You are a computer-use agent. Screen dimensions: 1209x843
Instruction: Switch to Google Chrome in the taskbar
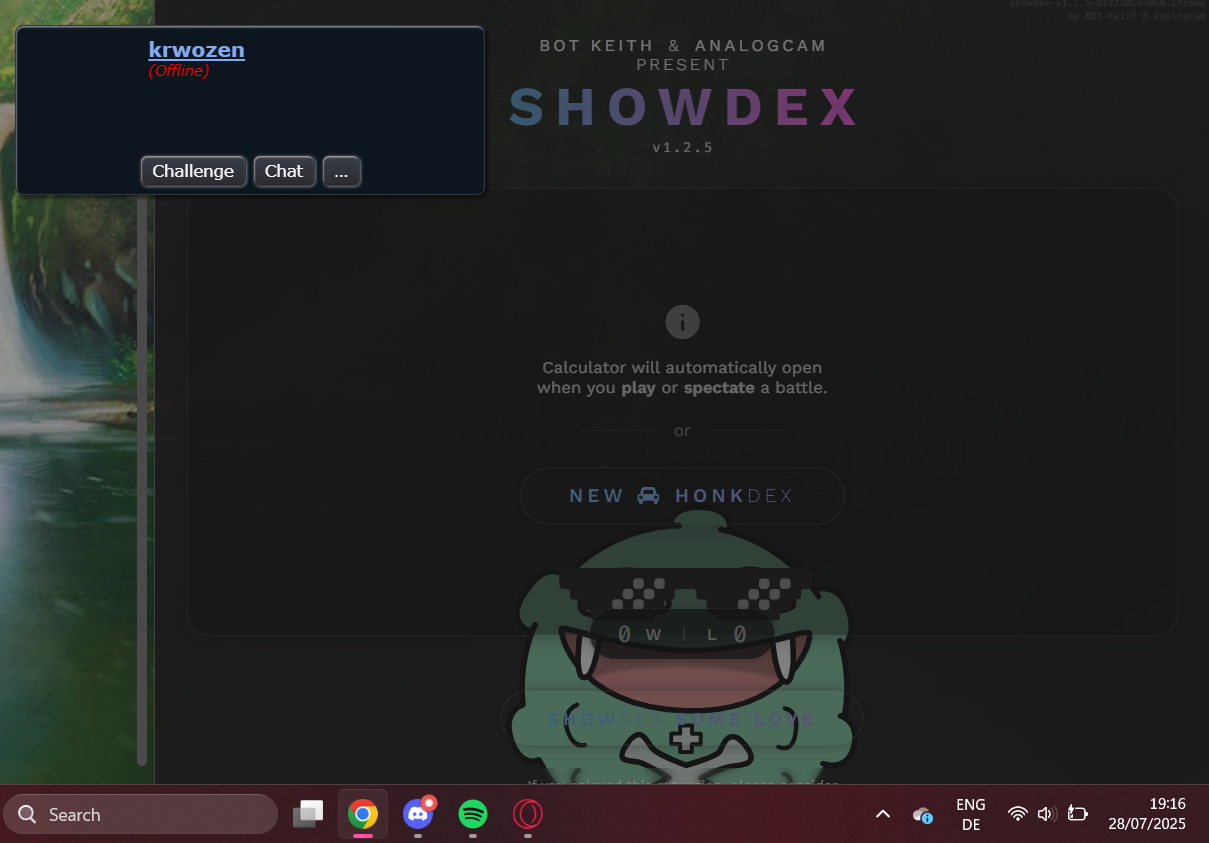click(x=363, y=814)
